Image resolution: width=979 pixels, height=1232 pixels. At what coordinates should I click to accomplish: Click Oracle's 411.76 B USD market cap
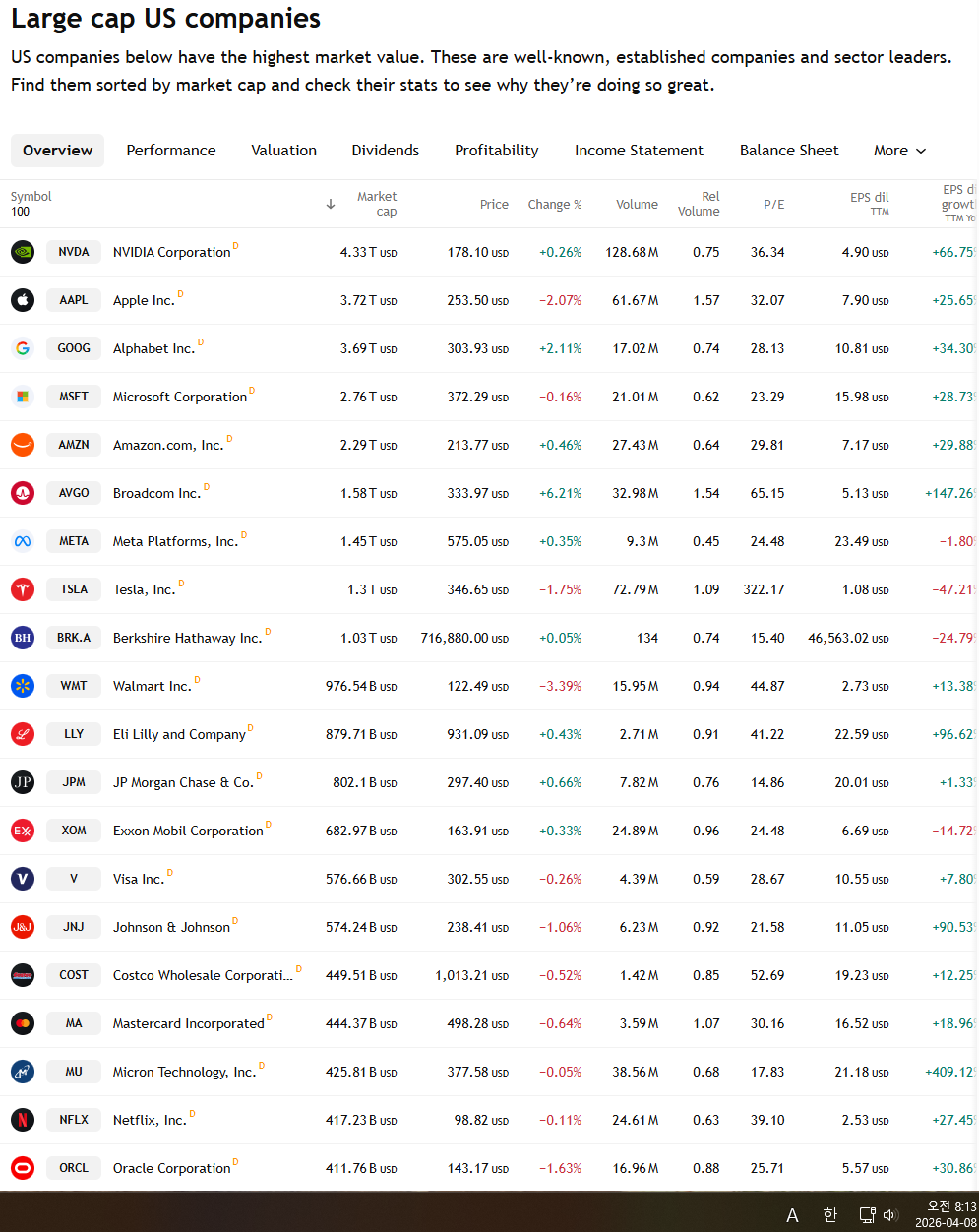pyautogui.click(x=361, y=1168)
